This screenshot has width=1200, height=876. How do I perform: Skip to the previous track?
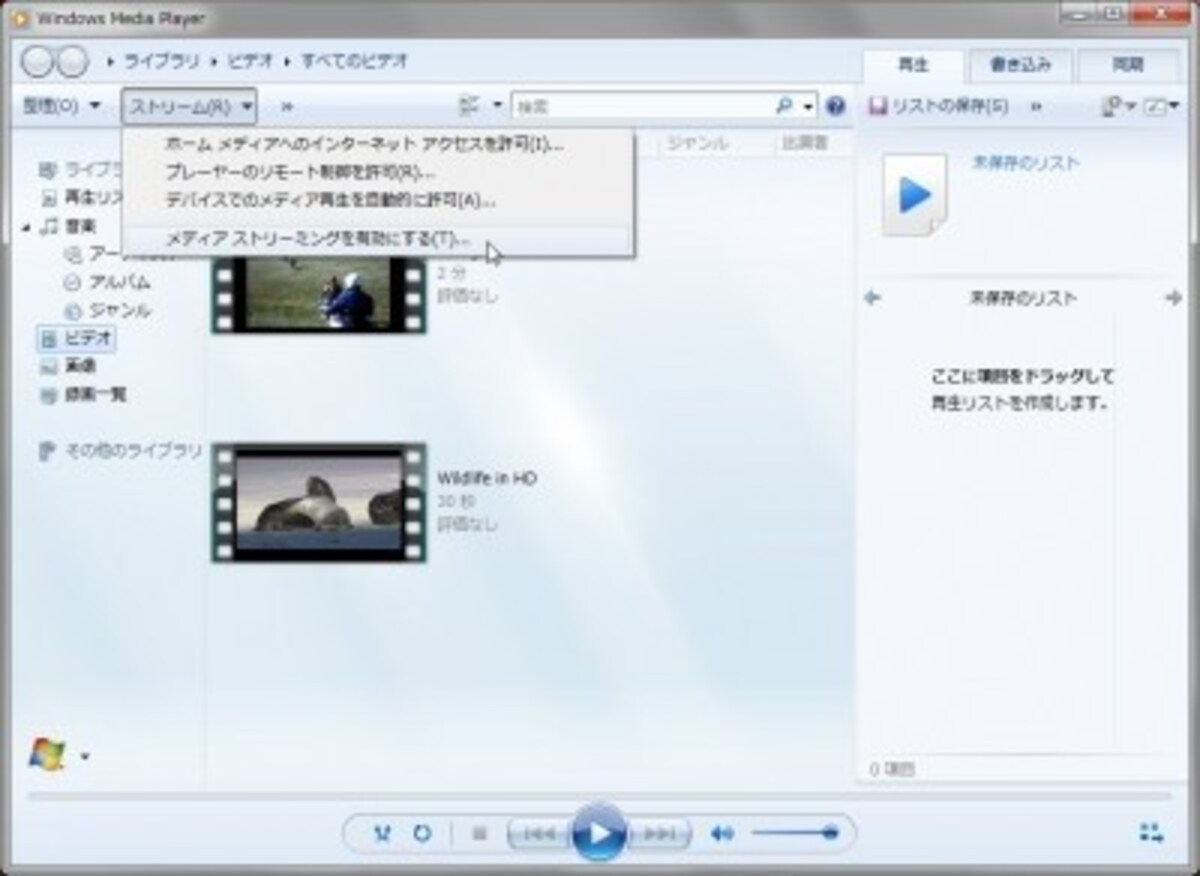539,833
